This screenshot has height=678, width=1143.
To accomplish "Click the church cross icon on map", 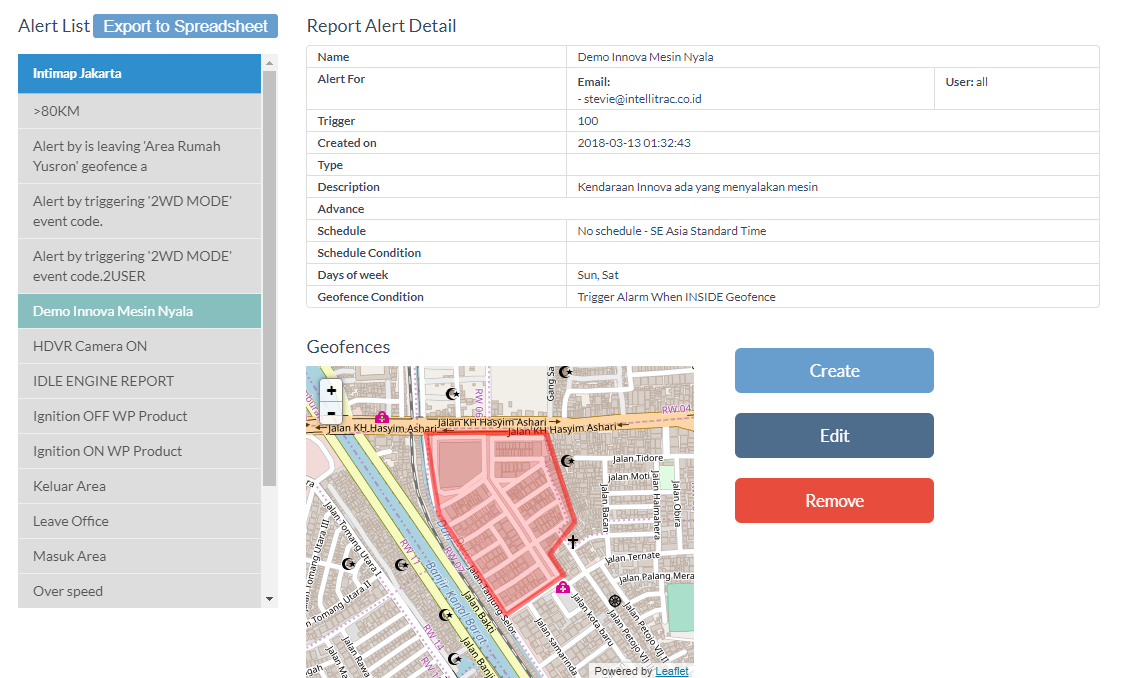I will pos(573,542).
